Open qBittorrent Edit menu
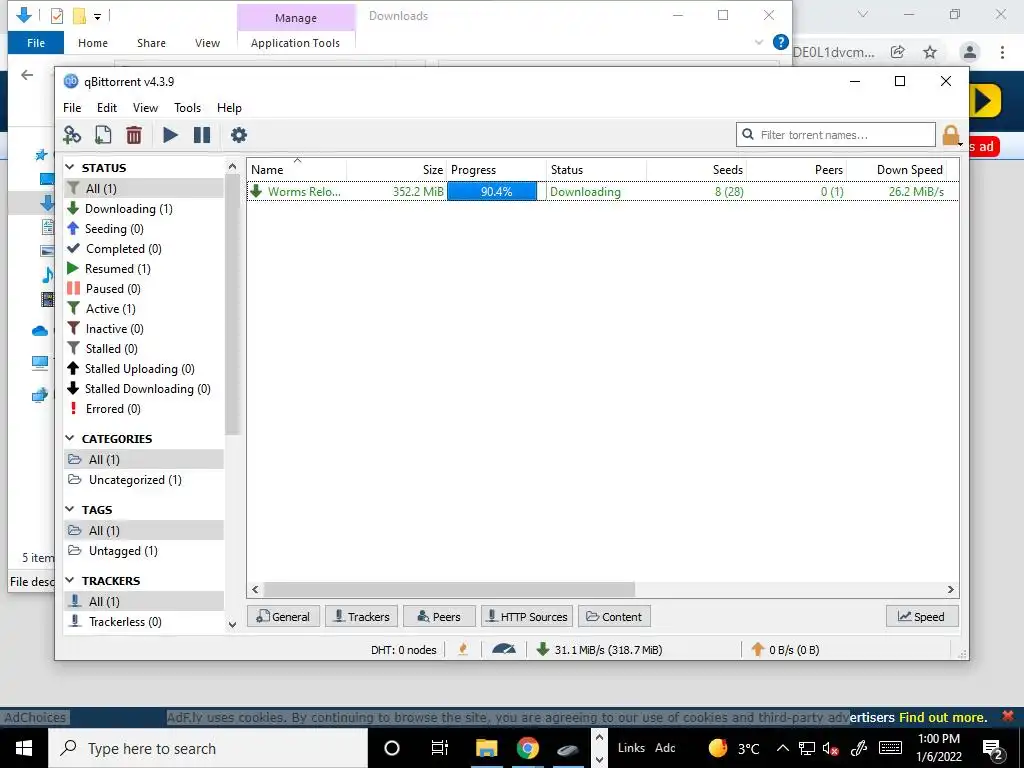The height and width of the screenshot is (768, 1024). [106, 108]
